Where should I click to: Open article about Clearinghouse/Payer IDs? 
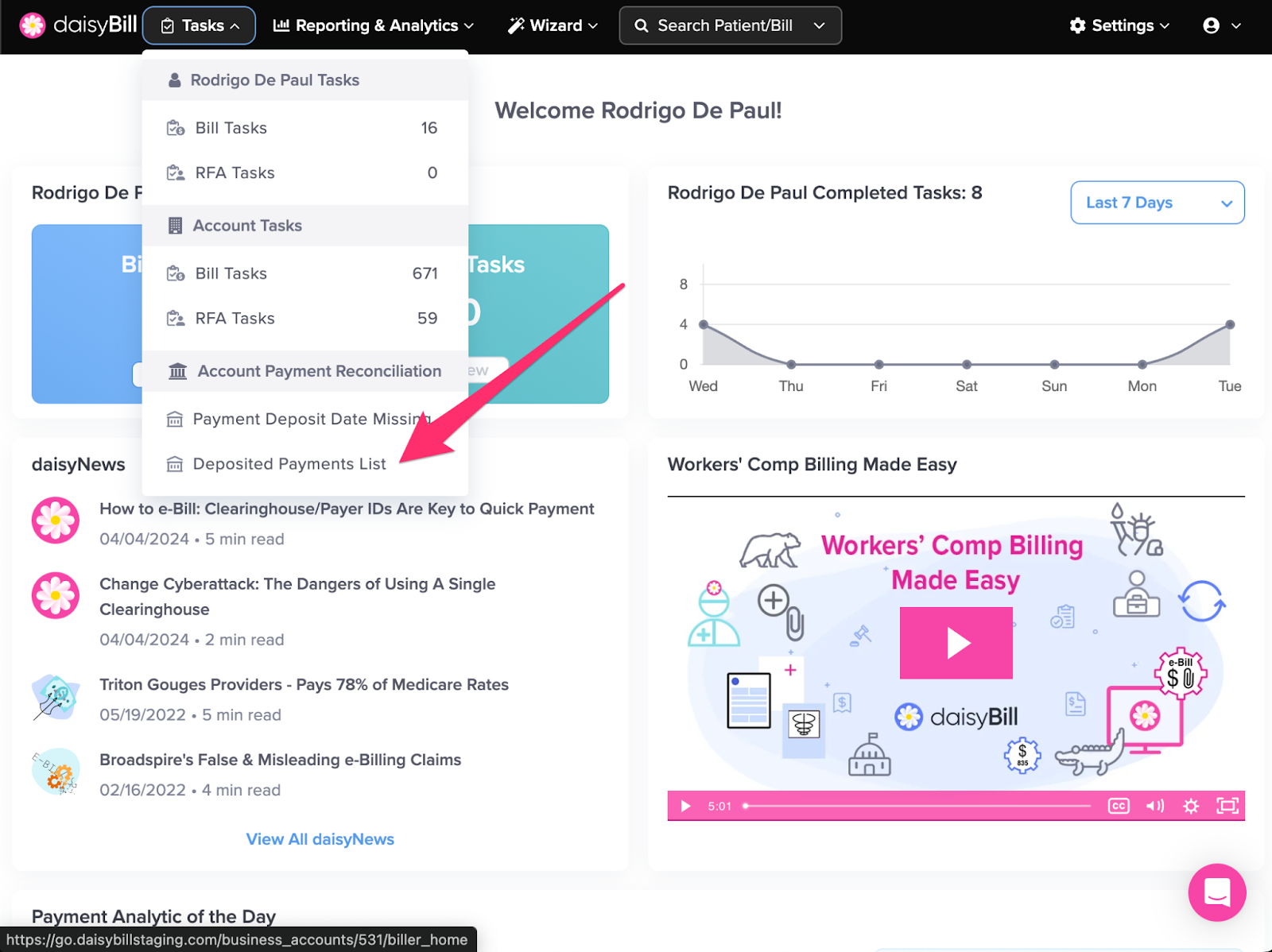coord(347,509)
